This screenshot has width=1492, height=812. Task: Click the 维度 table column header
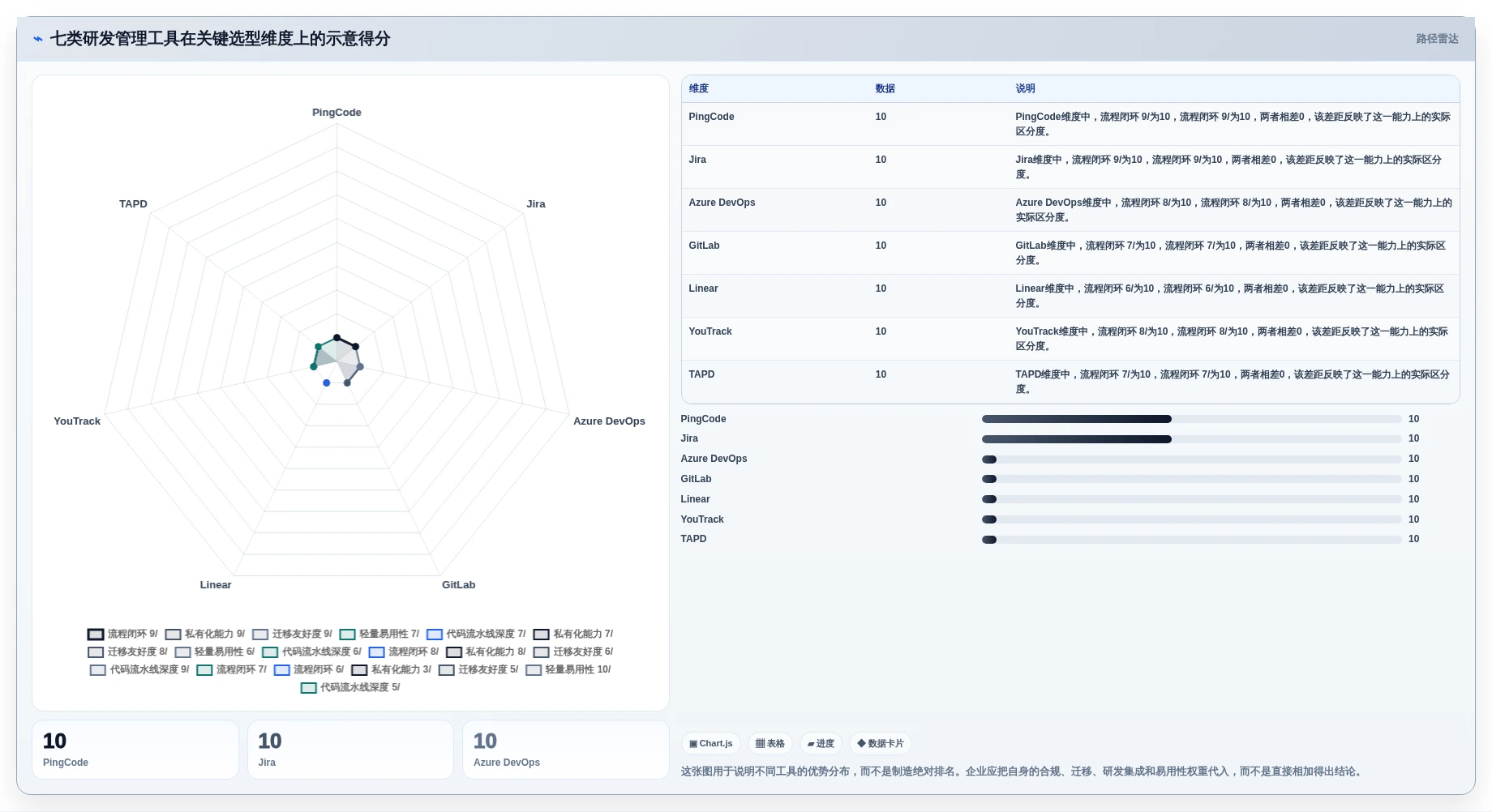(698, 88)
